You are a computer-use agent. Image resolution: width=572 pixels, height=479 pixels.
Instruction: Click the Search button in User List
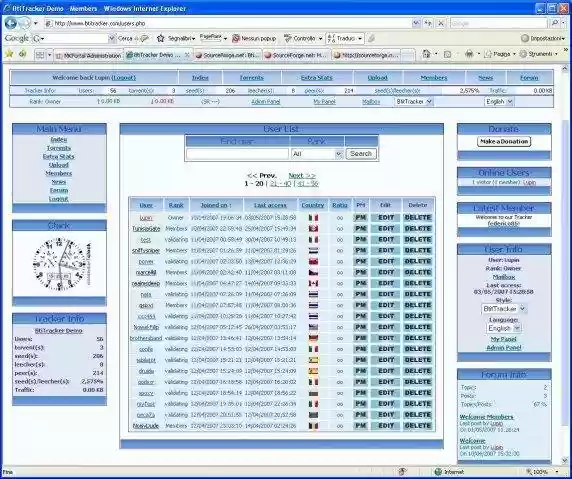361,154
